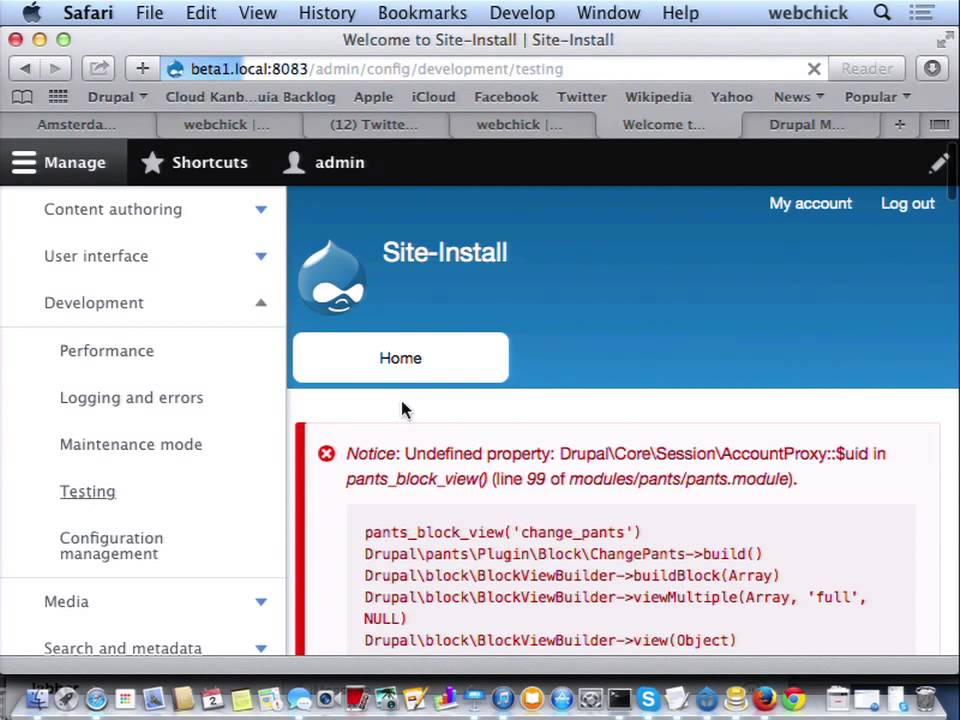
Task: Open the Apple menu
Action: coord(31,12)
